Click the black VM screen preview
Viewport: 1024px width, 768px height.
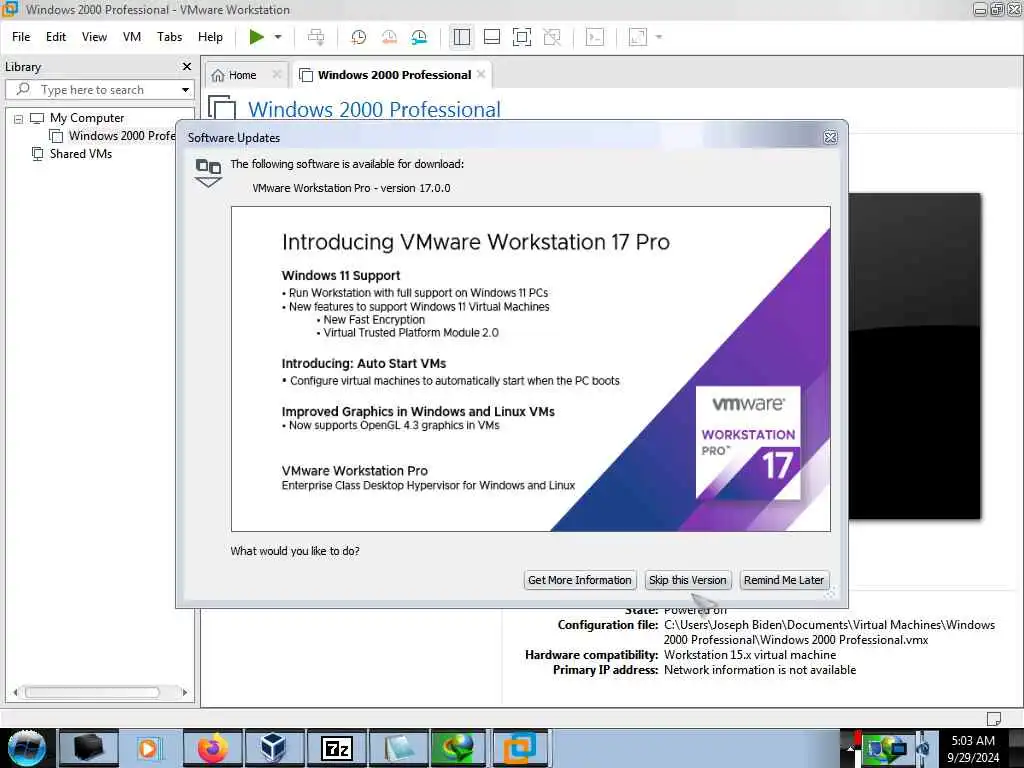(914, 356)
